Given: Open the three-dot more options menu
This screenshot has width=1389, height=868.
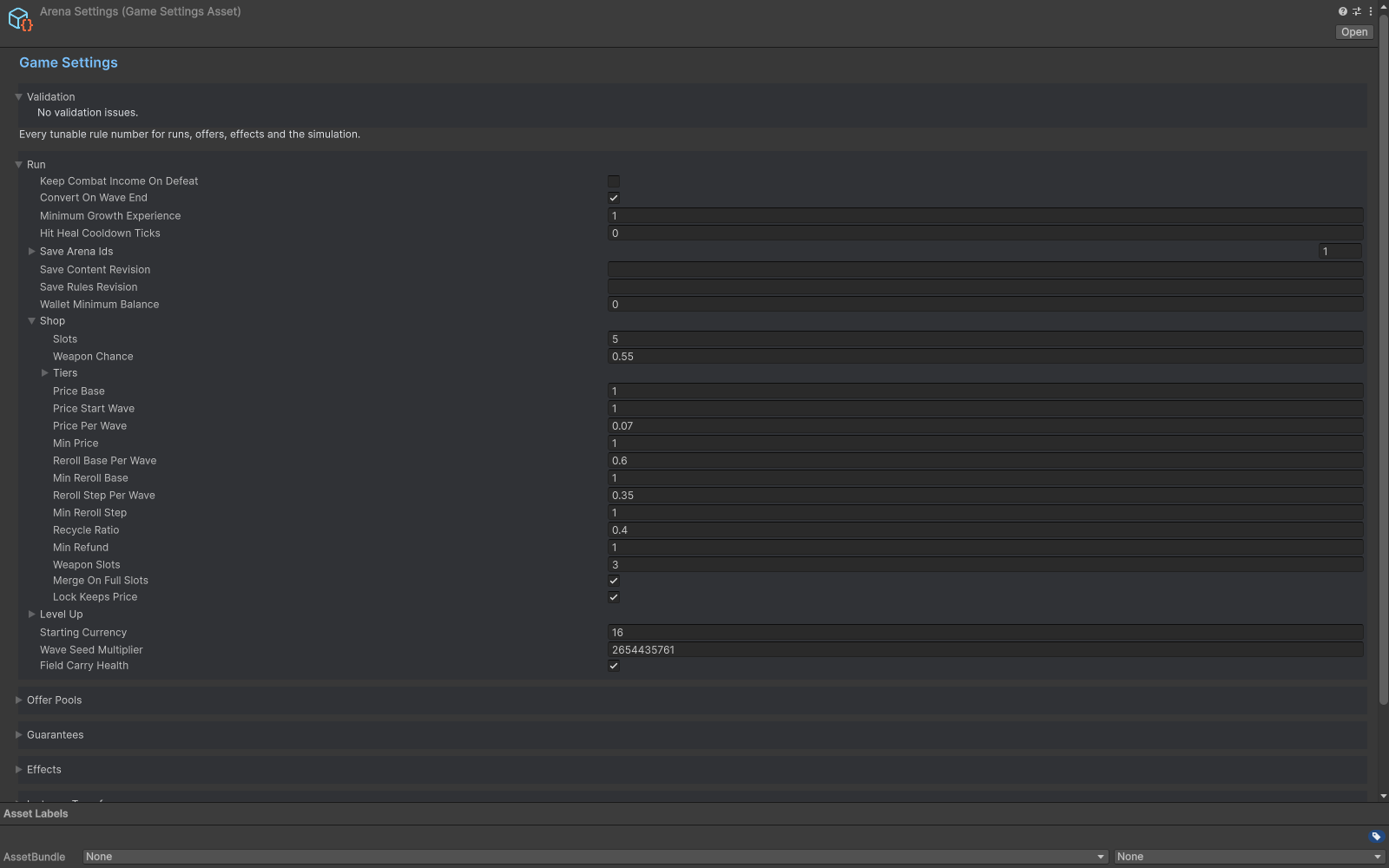Looking at the screenshot, I should pos(1371,11).
